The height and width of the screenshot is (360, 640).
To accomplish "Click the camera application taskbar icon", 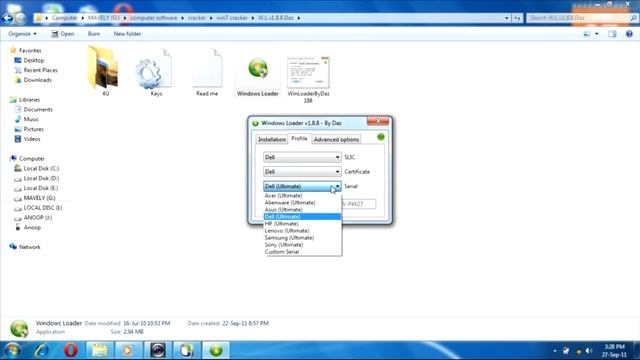I will [158, 350].
